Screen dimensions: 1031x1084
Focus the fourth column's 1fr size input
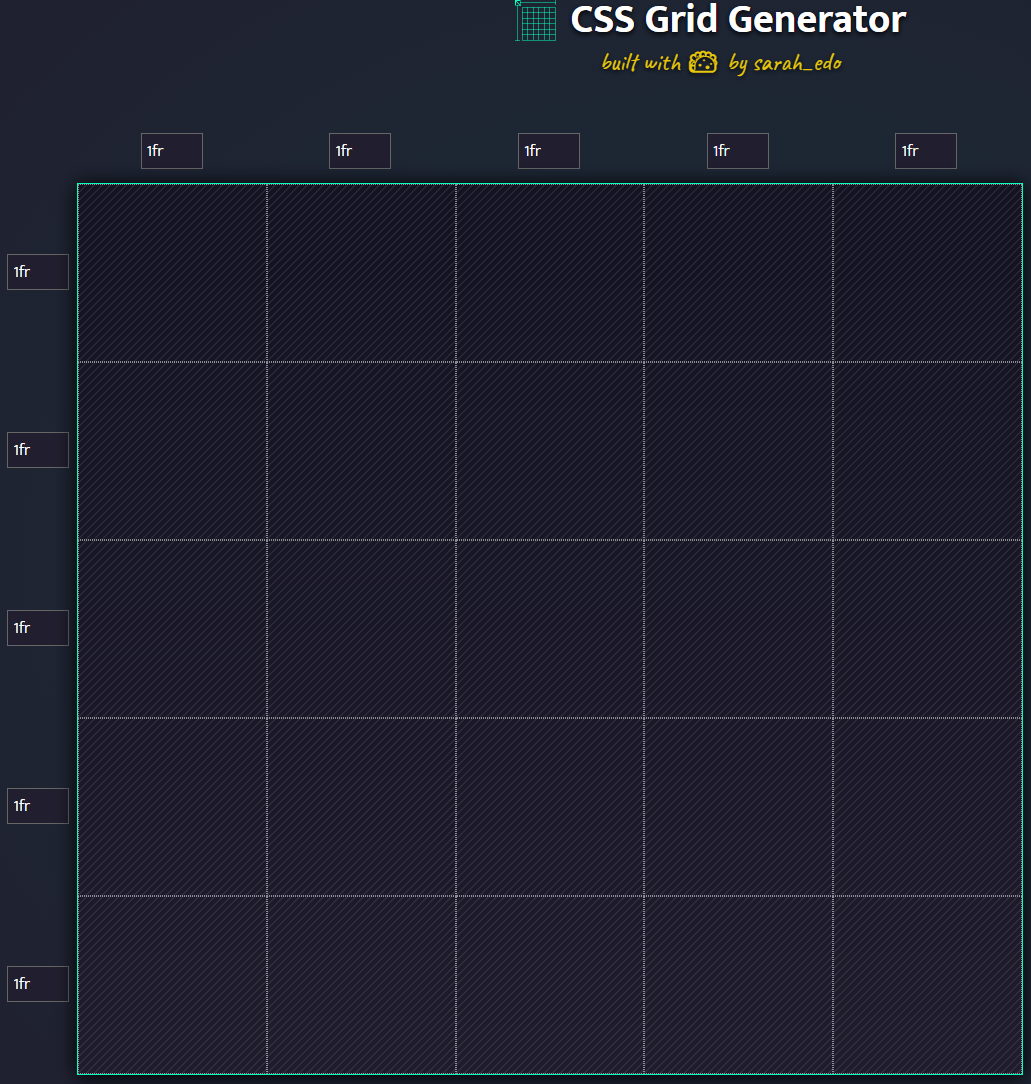click(x=737, y=151)
